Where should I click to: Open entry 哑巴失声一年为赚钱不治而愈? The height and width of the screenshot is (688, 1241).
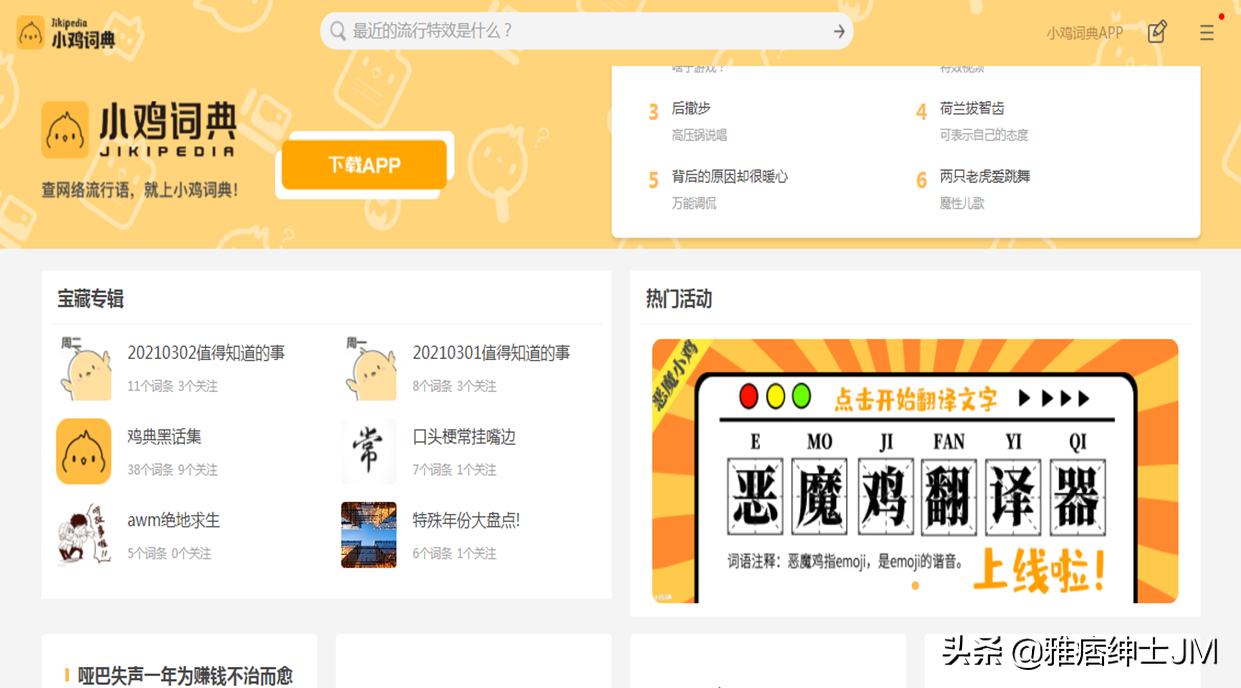pyautogui.click(x=186, y=676)
